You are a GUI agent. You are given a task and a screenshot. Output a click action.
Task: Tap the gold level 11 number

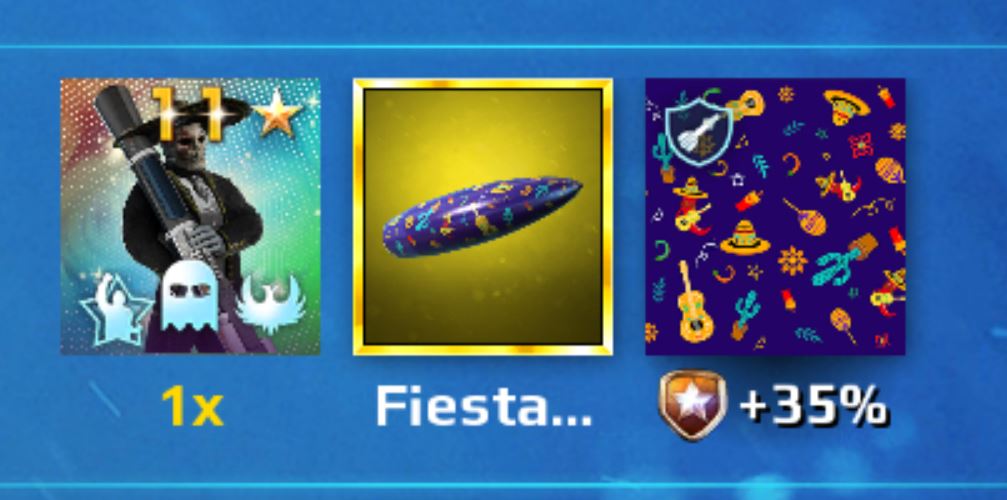188,113
